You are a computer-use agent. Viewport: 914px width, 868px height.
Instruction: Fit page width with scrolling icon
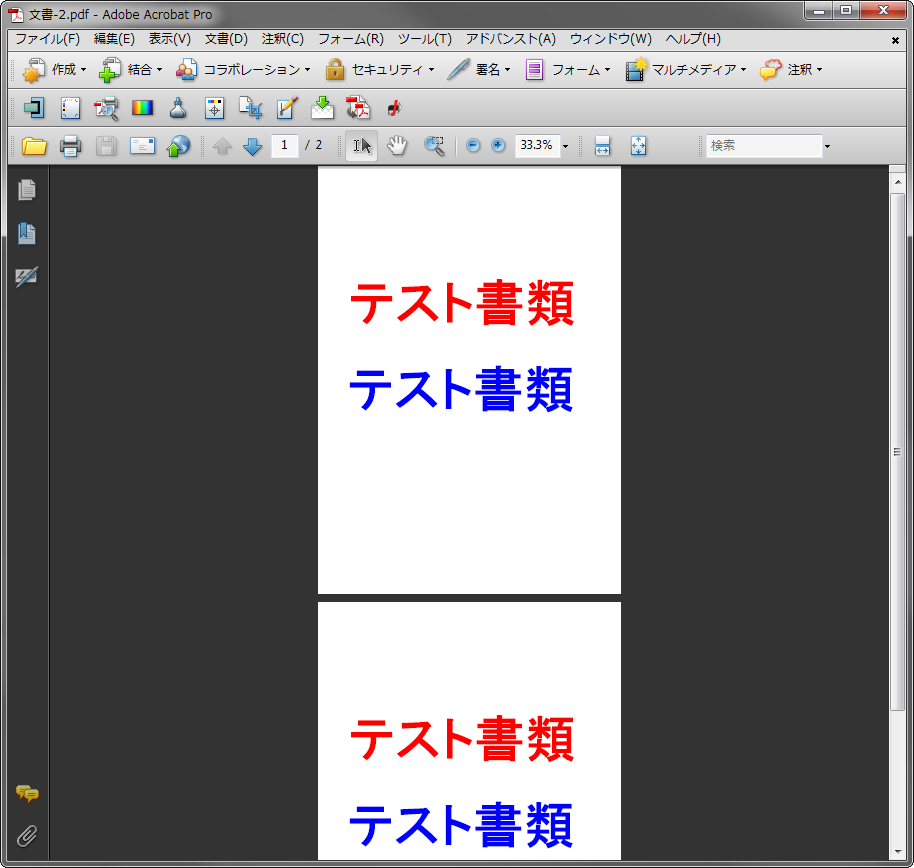tap(602, 146)
